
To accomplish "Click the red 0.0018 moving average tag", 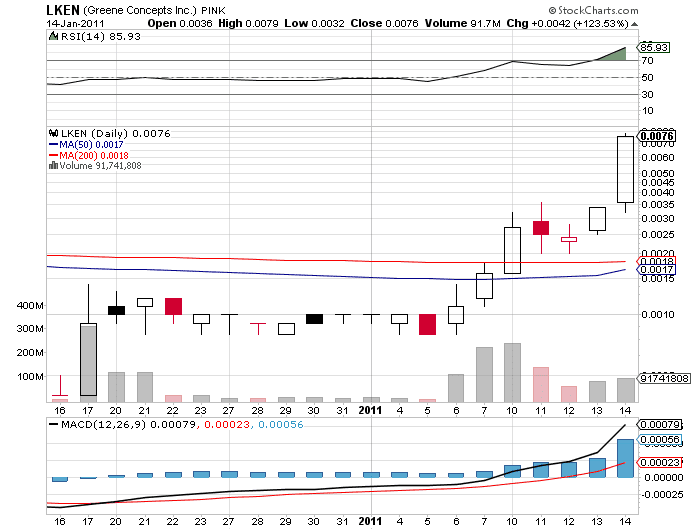I will coord(658,261).
